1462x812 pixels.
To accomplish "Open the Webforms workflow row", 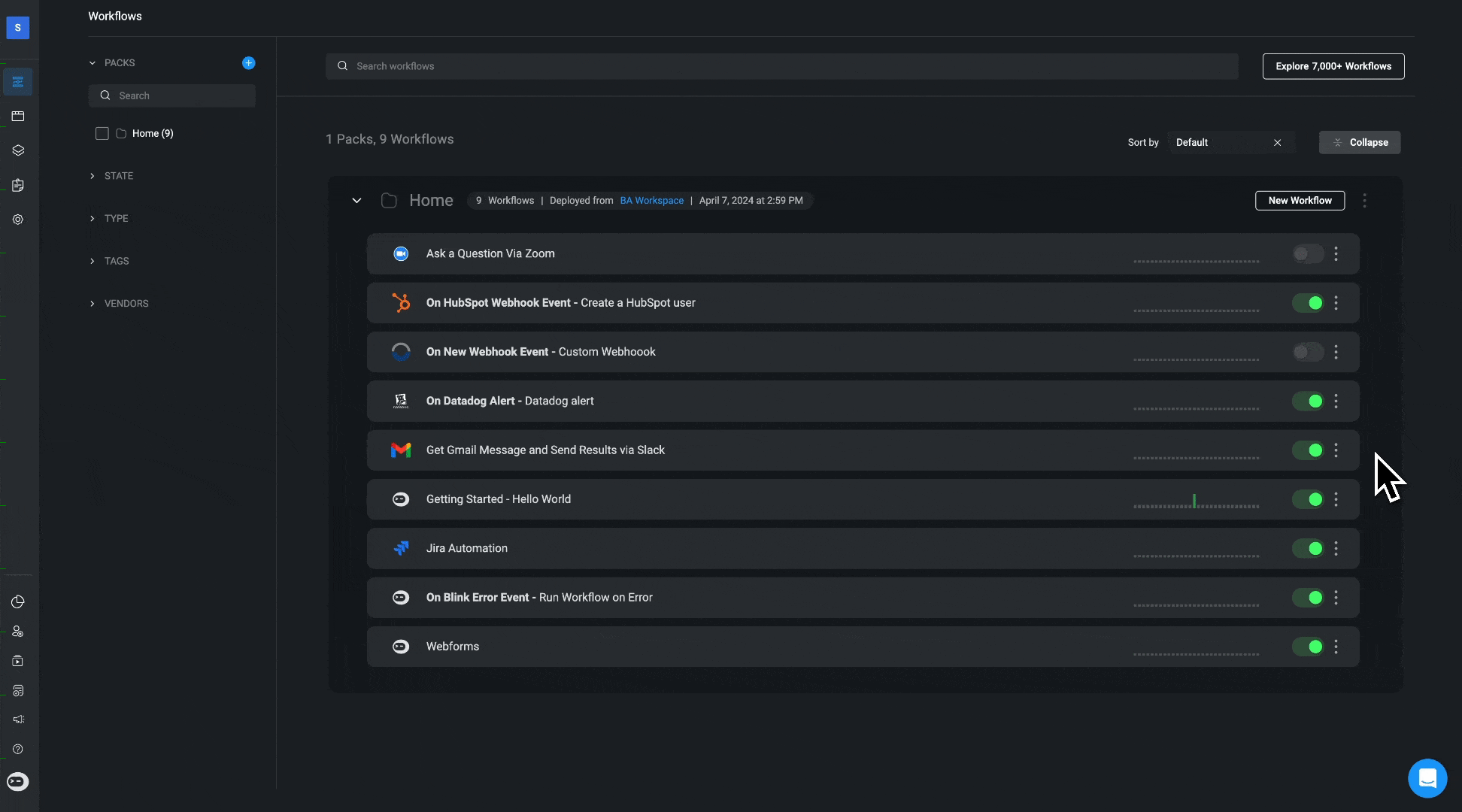I will pyautogui.click(x=453, y=647).
